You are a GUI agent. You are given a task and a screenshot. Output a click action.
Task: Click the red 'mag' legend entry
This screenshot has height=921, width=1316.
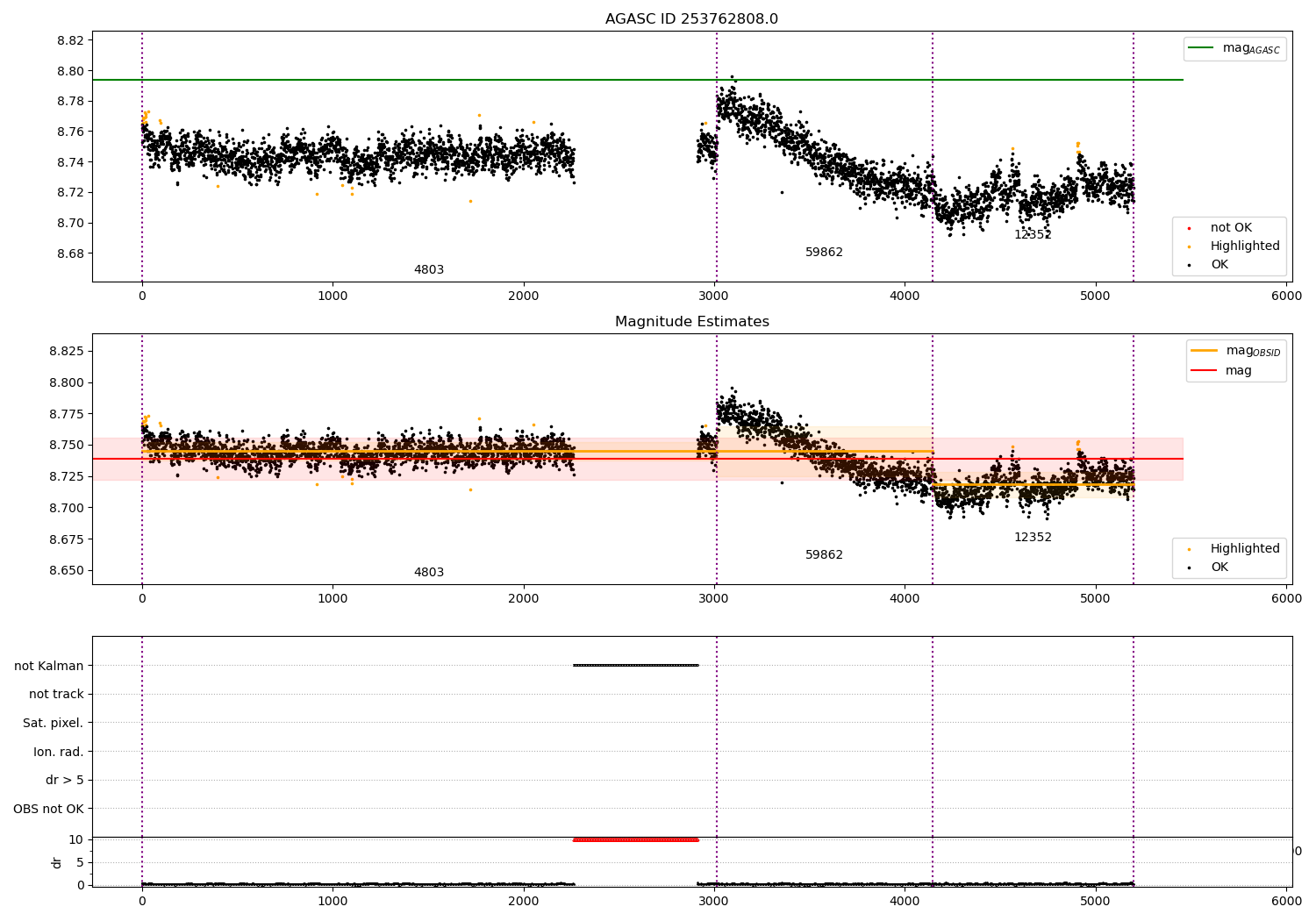pyautogui.click(x=1221, y=370)
